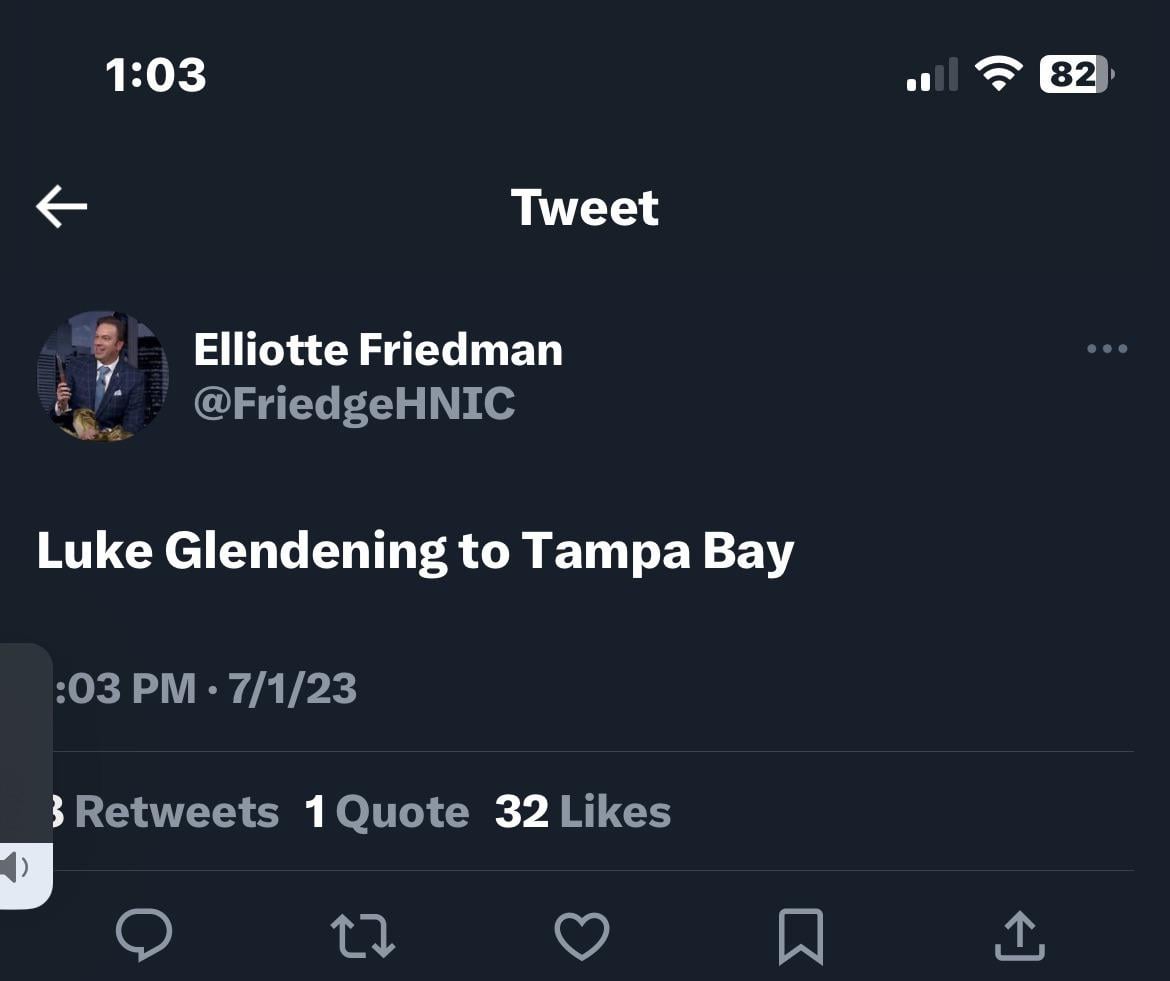Tap the retweet arrows icon
Screen dimensions: 1170x981
[x=363, y=935]
